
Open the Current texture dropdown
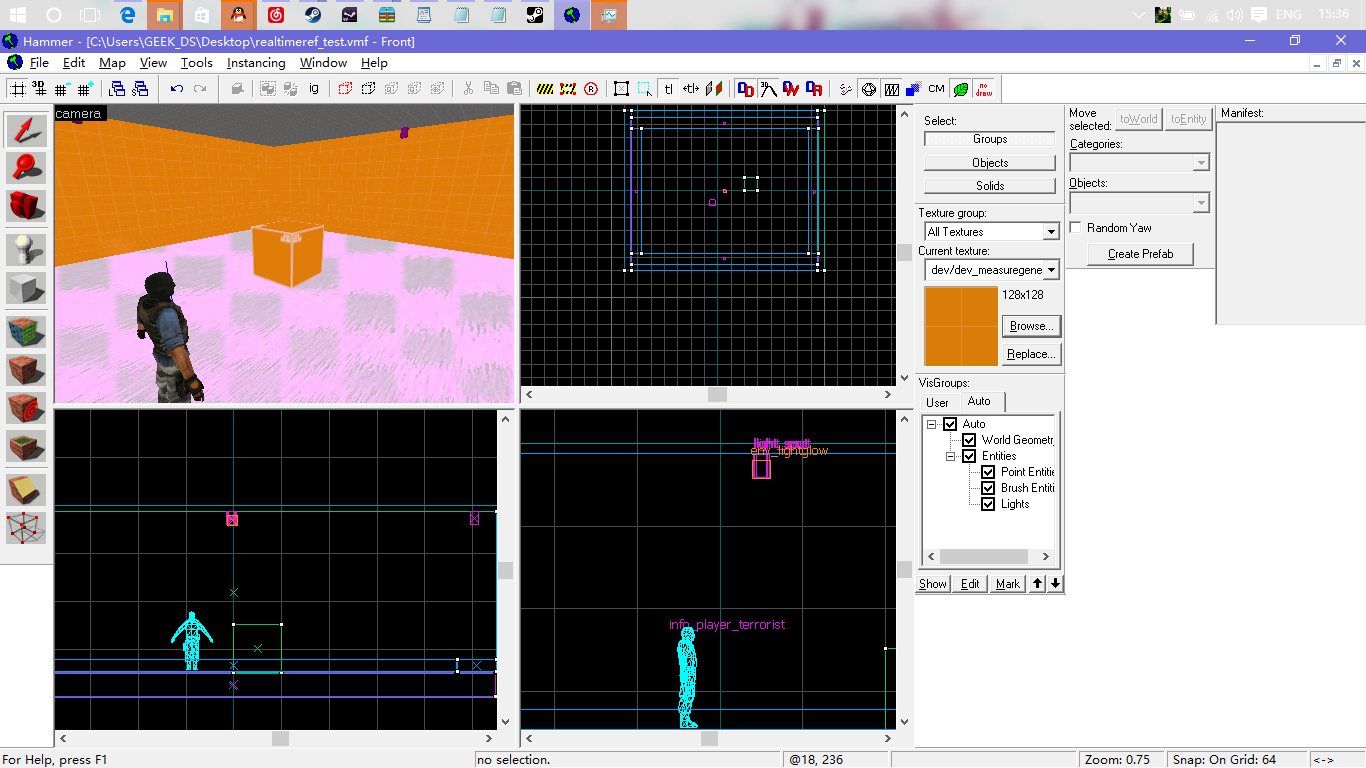pyautogui.click(x=1050, y=270)
